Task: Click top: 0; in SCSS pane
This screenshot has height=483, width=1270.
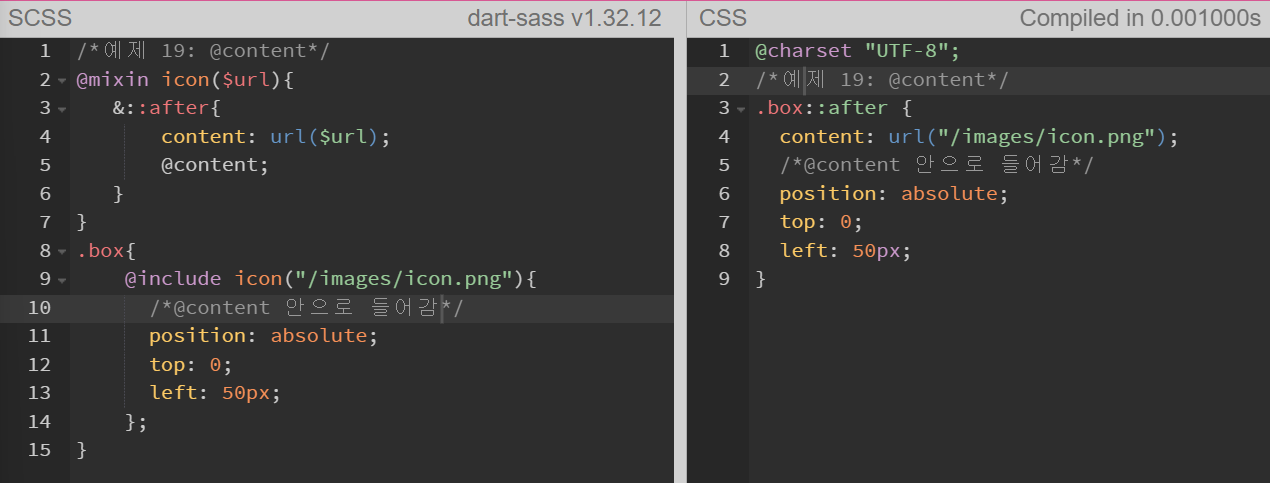Action: [191, 364]
